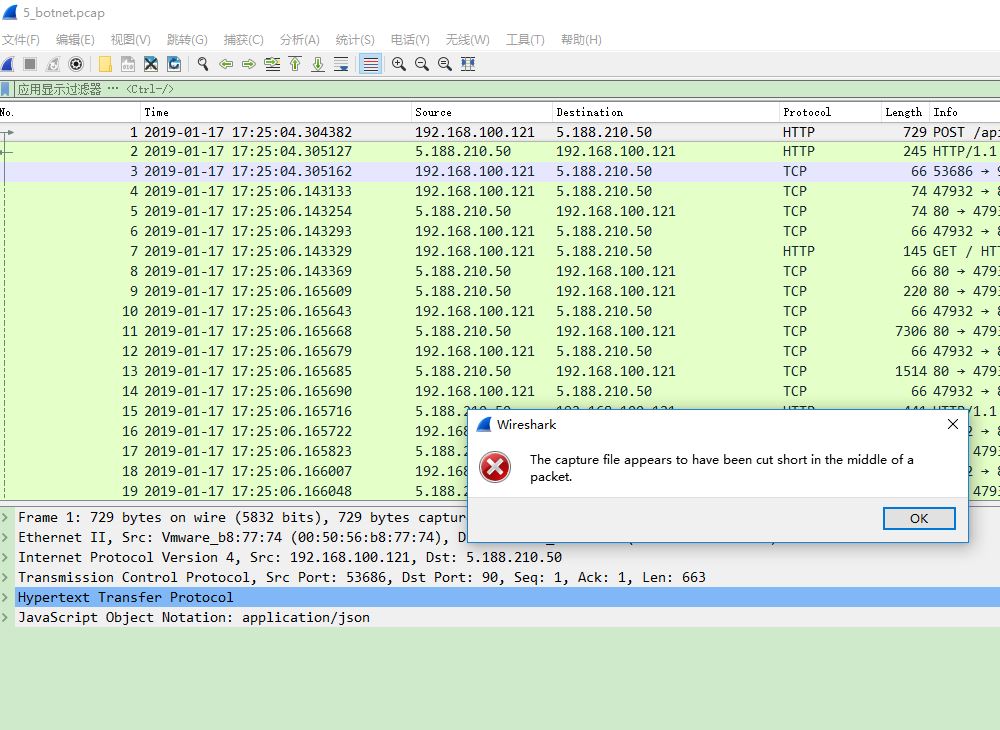Sort packets by the Source column header
This screenshot has width=1000, height=730.
tap(482, 112)
